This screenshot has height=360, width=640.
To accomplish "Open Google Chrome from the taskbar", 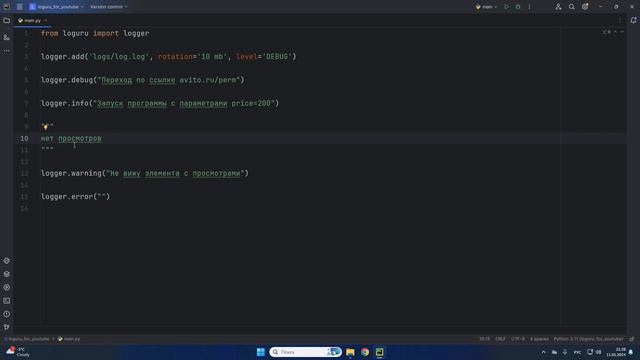I will click(365, 352).
